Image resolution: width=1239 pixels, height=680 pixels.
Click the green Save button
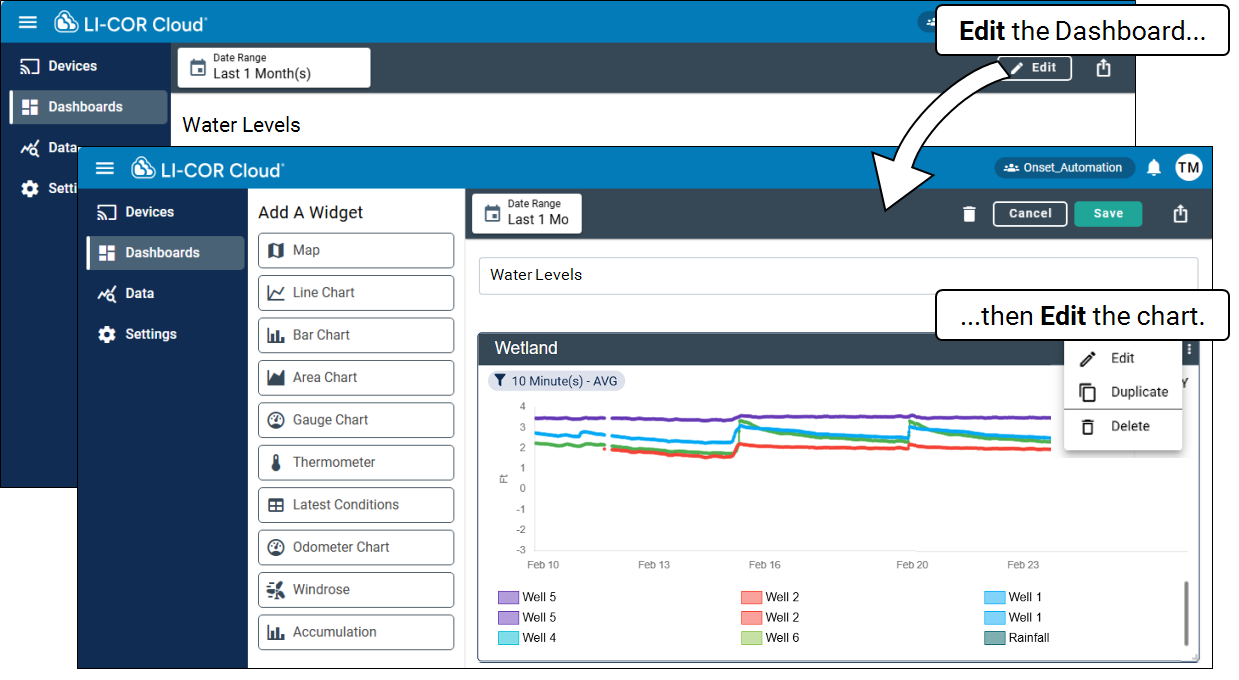point(1108,214)
